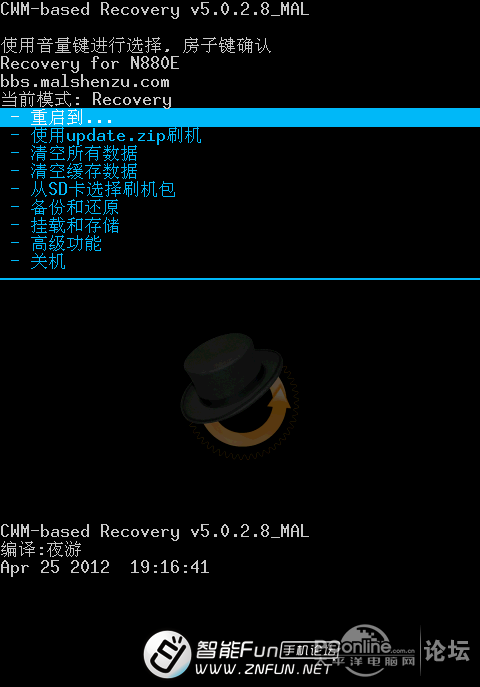This screenshot has height=687, width=480.
Task: Open 从SD卡选择刷机包 install from SD card
Action: click(103, 189)
